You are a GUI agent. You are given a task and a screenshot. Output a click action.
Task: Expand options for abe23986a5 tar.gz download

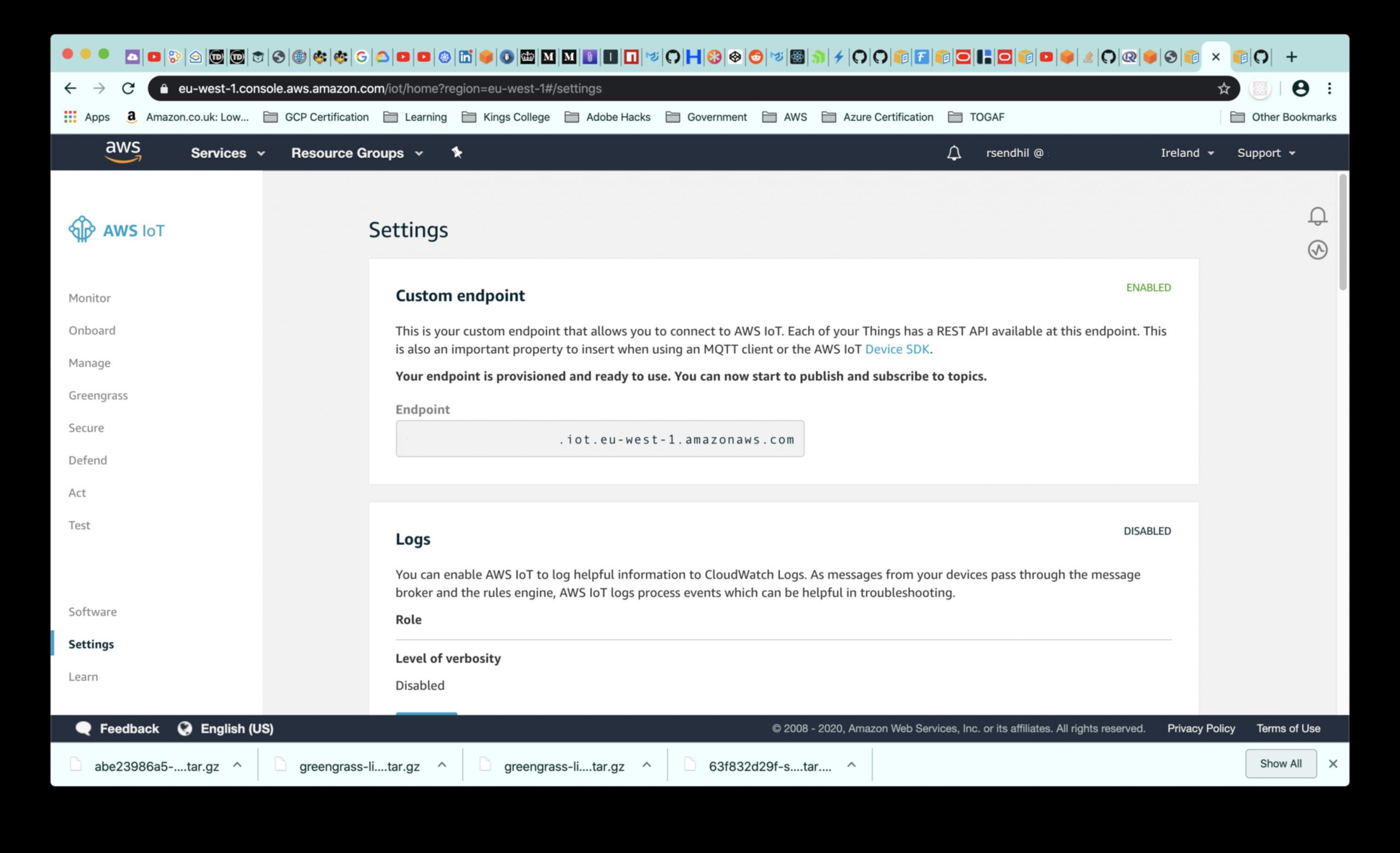point(237,765)
